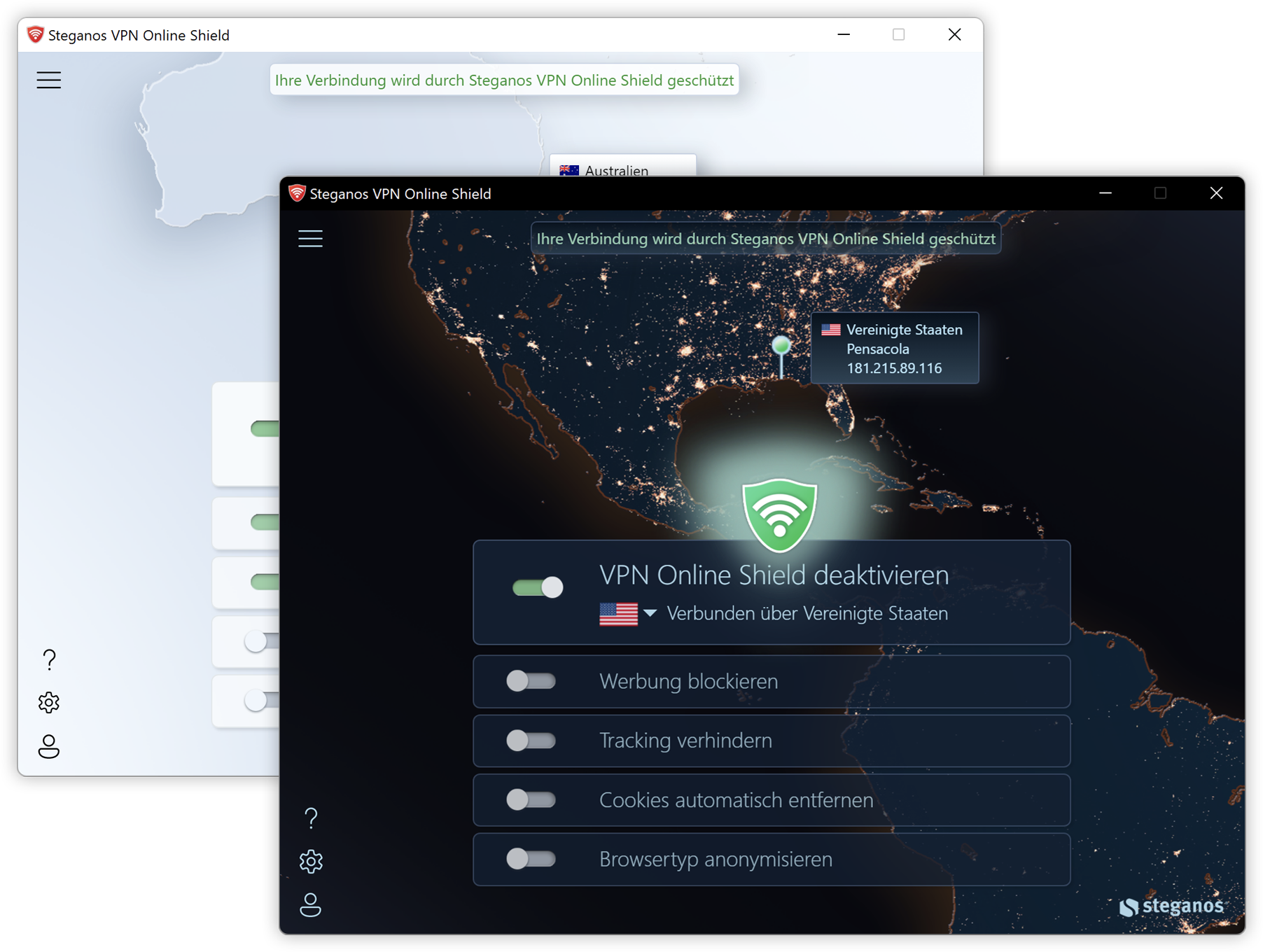
Task: Minimize the dark Steganos window
Action: click(1105, 193)
